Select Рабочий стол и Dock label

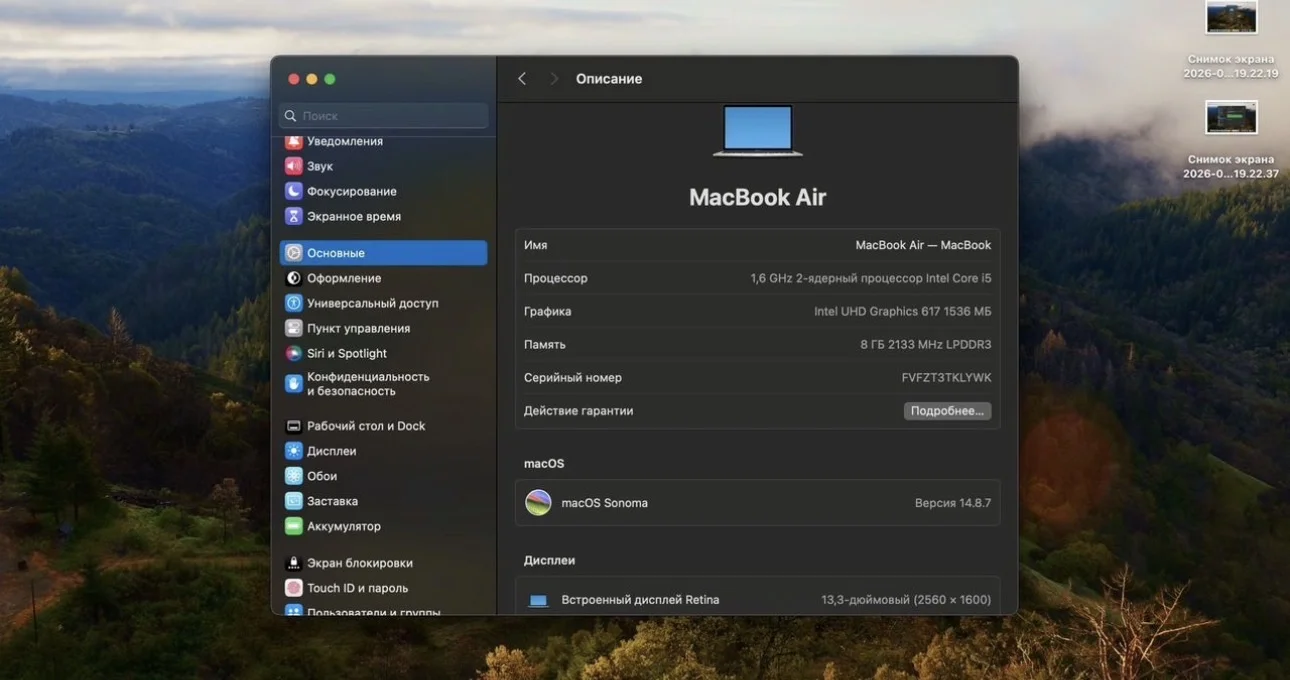click(366, 426)
